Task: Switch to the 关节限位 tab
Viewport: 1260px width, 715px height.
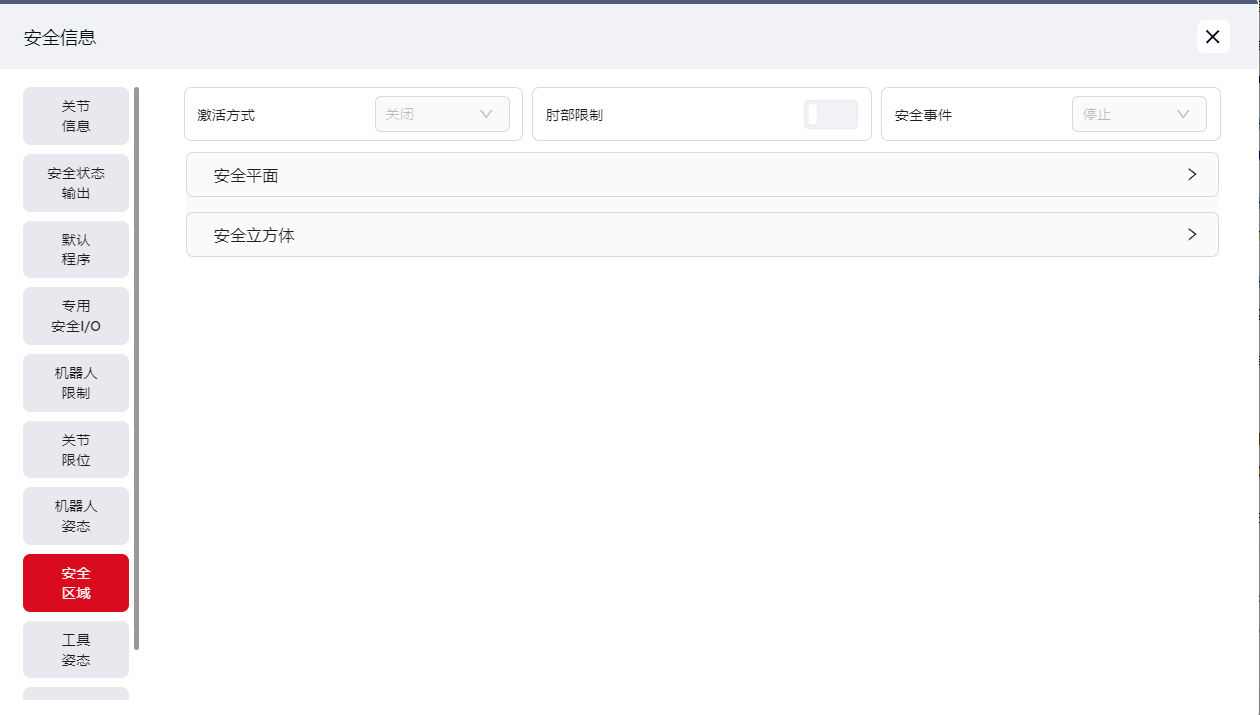Action: click(76, 450)
